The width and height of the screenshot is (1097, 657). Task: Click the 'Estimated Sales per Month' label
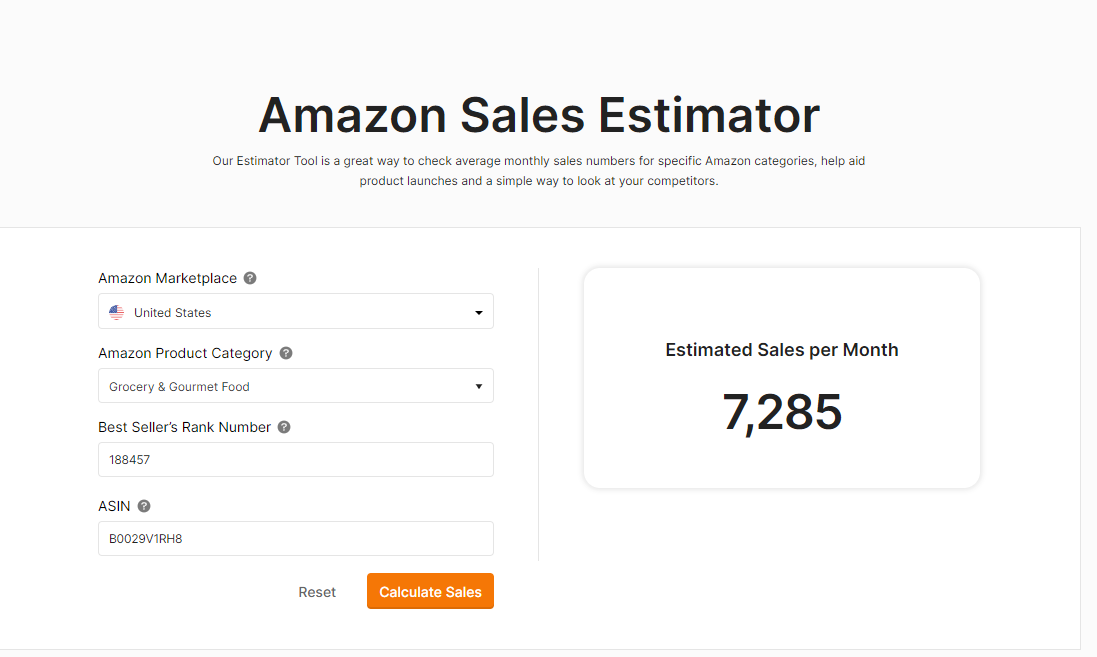781,350
